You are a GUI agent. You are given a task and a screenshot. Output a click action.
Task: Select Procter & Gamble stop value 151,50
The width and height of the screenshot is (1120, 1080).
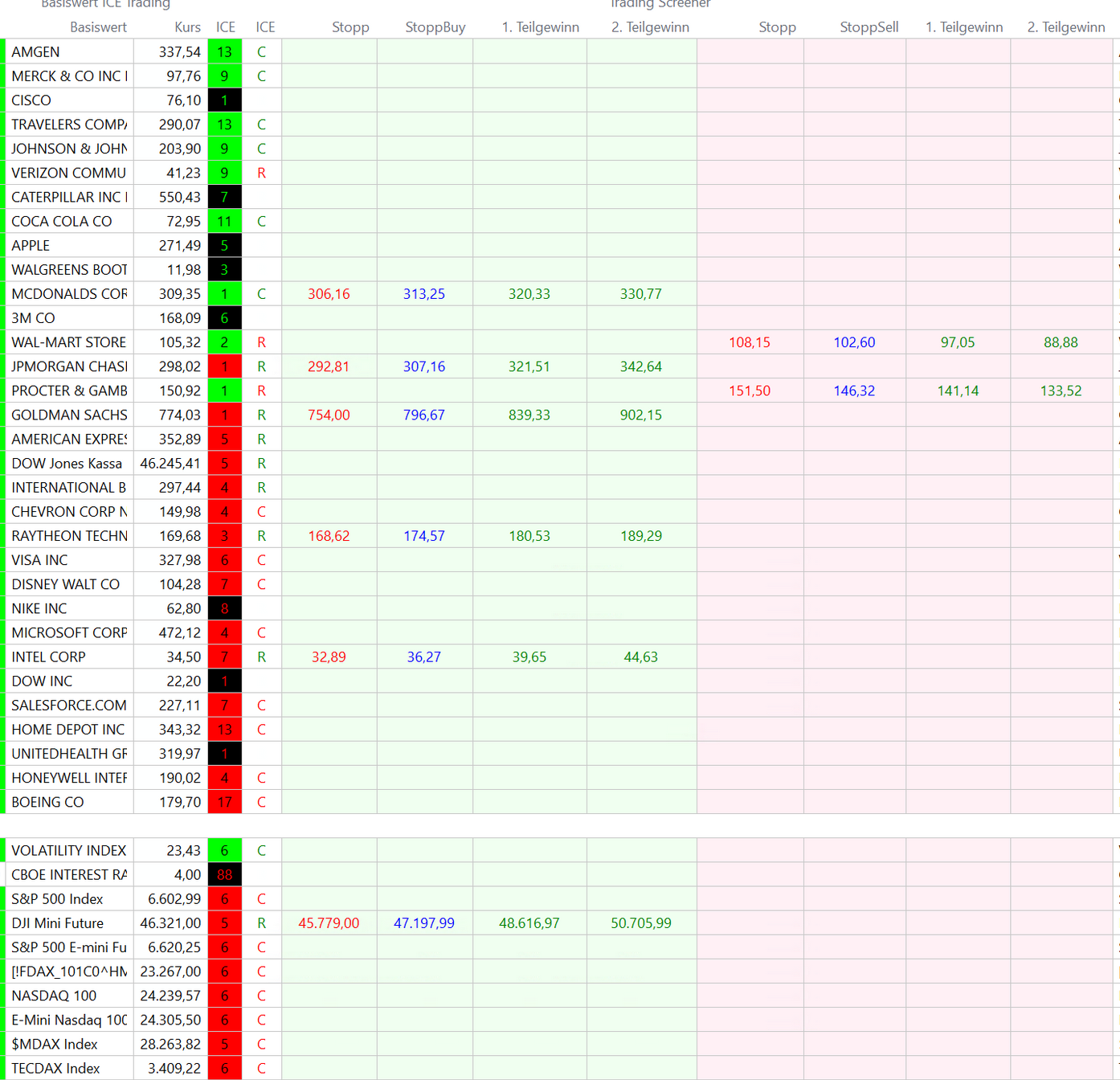[x=749, y=391]
